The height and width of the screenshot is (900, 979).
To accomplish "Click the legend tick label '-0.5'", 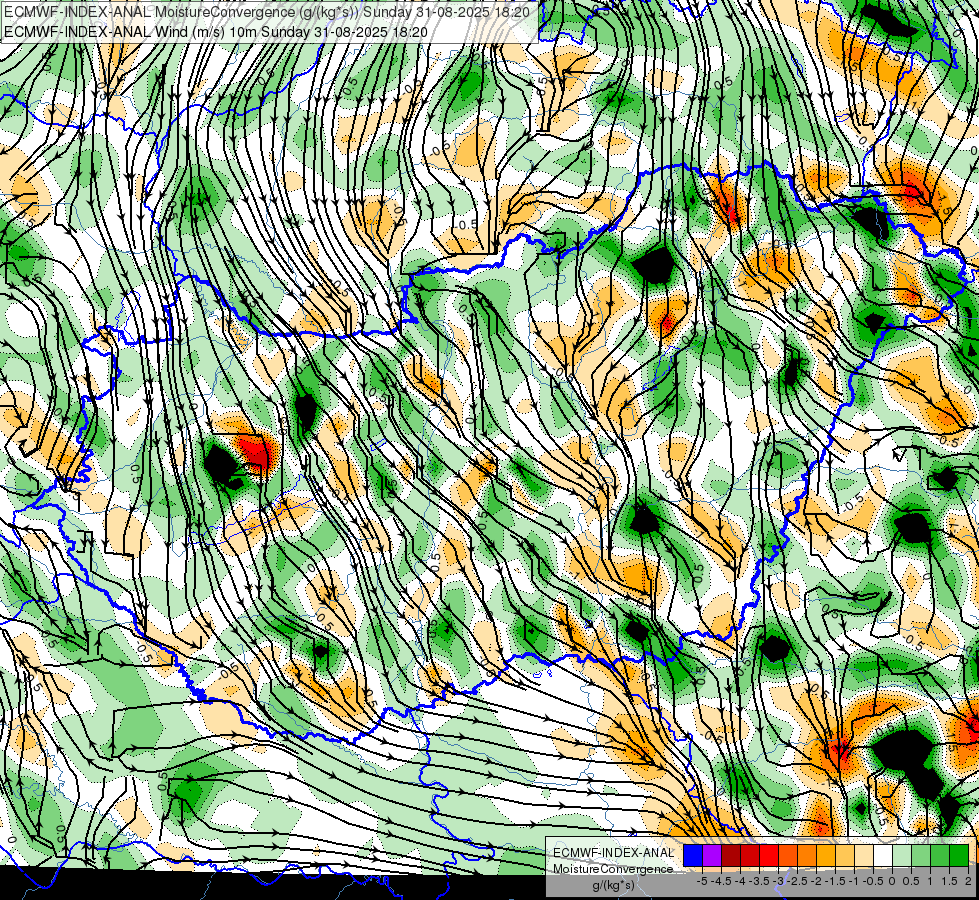I will 873,881.
